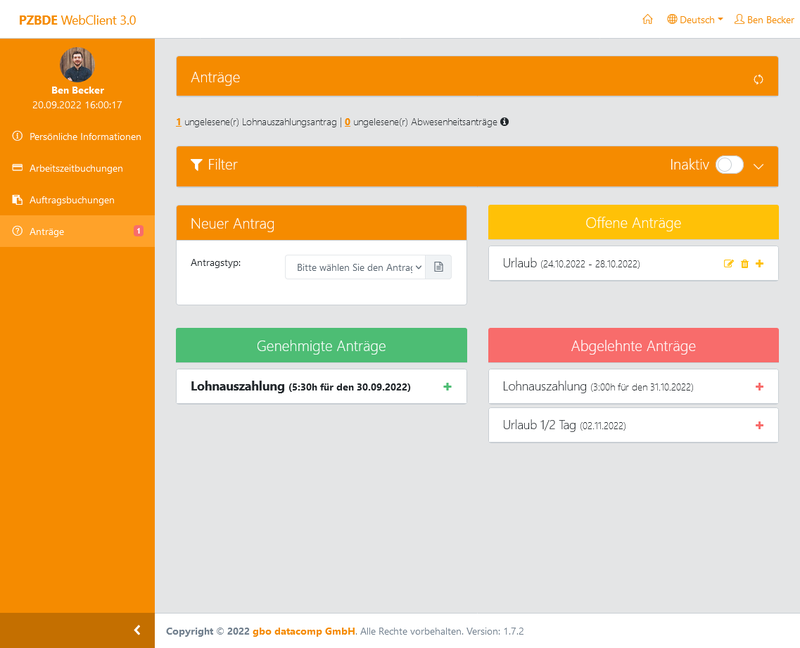
Task: Expand open Urlaub request with plus
Action: [760, 264]
